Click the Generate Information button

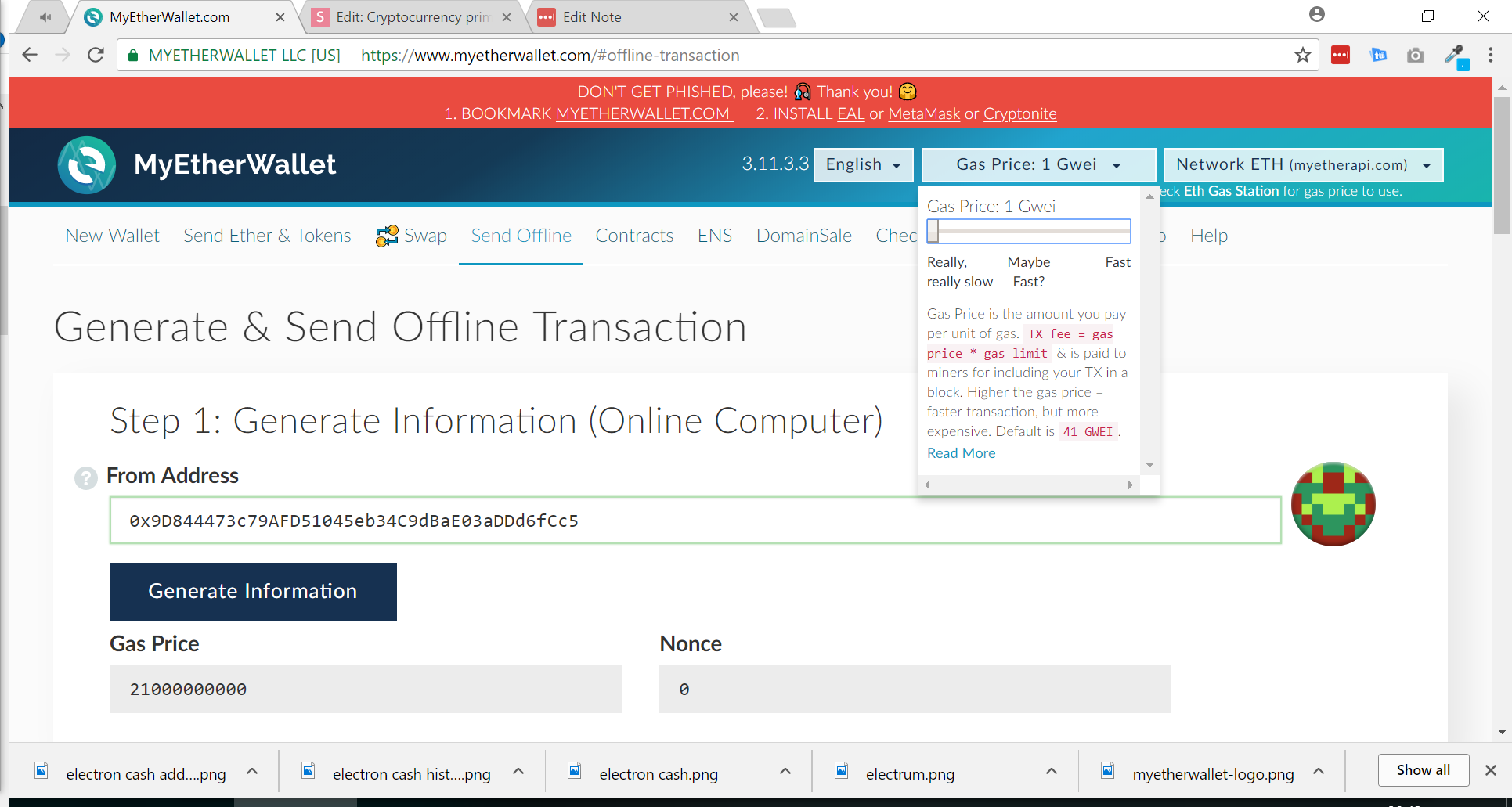click(x=253, y=592)
